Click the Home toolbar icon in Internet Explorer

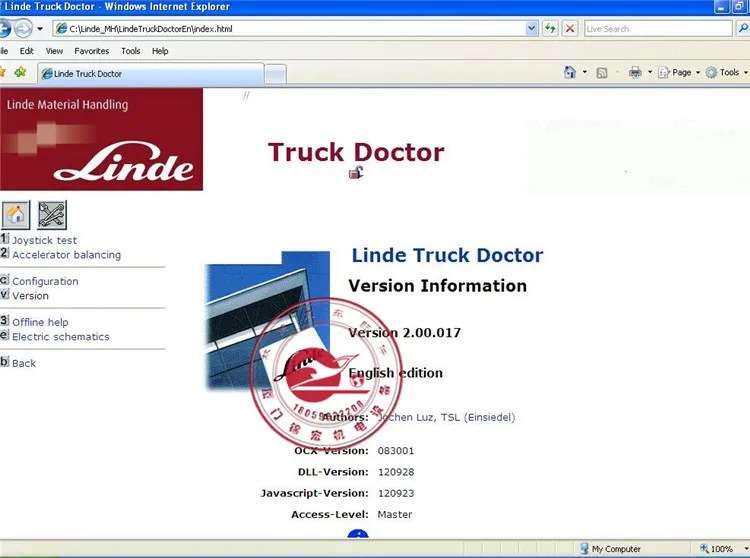pyautogui.click(x=570, y=72)
